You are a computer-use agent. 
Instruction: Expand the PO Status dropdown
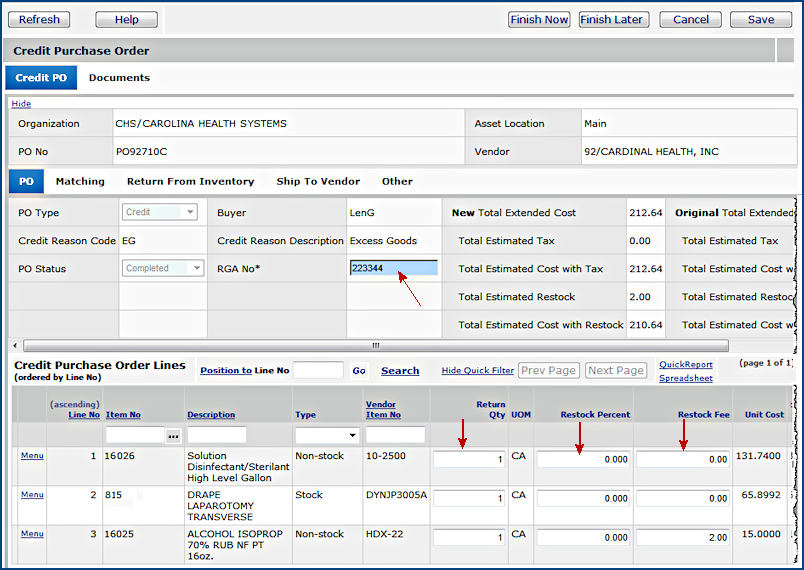pyautogui.click(x=162, y=268)
